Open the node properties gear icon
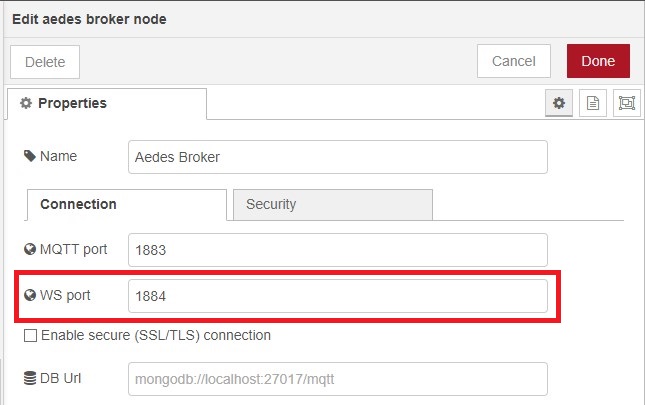 click(x=559, y=103)
